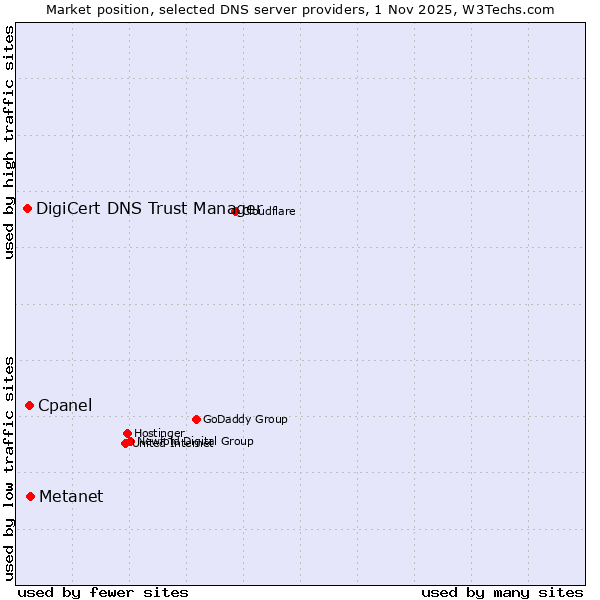Select the Cpanel red diamond marker
600x600 pixels.
click(30, 405)
